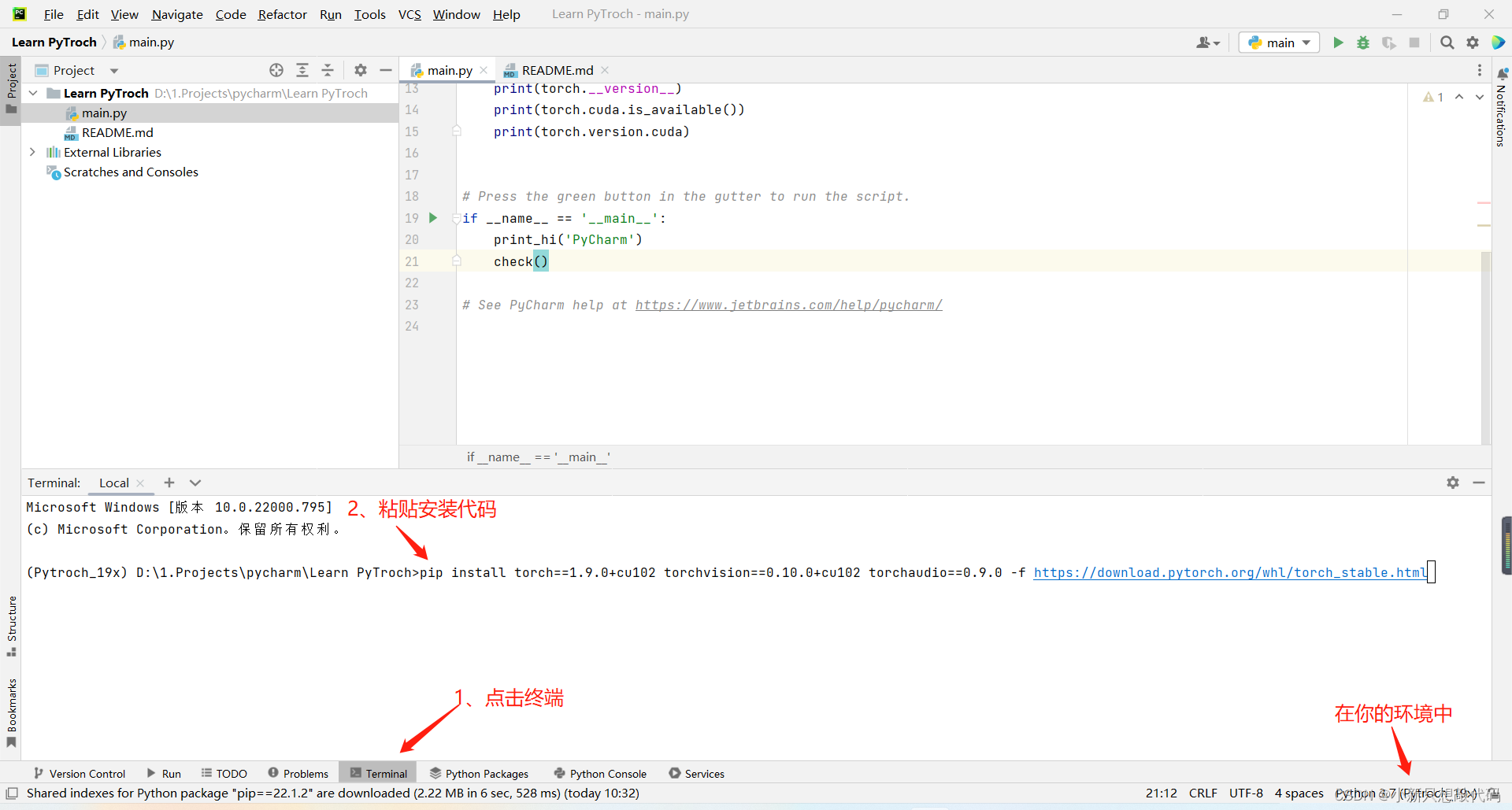
Task: Add a new terminal session
Action: coord(169,483)
